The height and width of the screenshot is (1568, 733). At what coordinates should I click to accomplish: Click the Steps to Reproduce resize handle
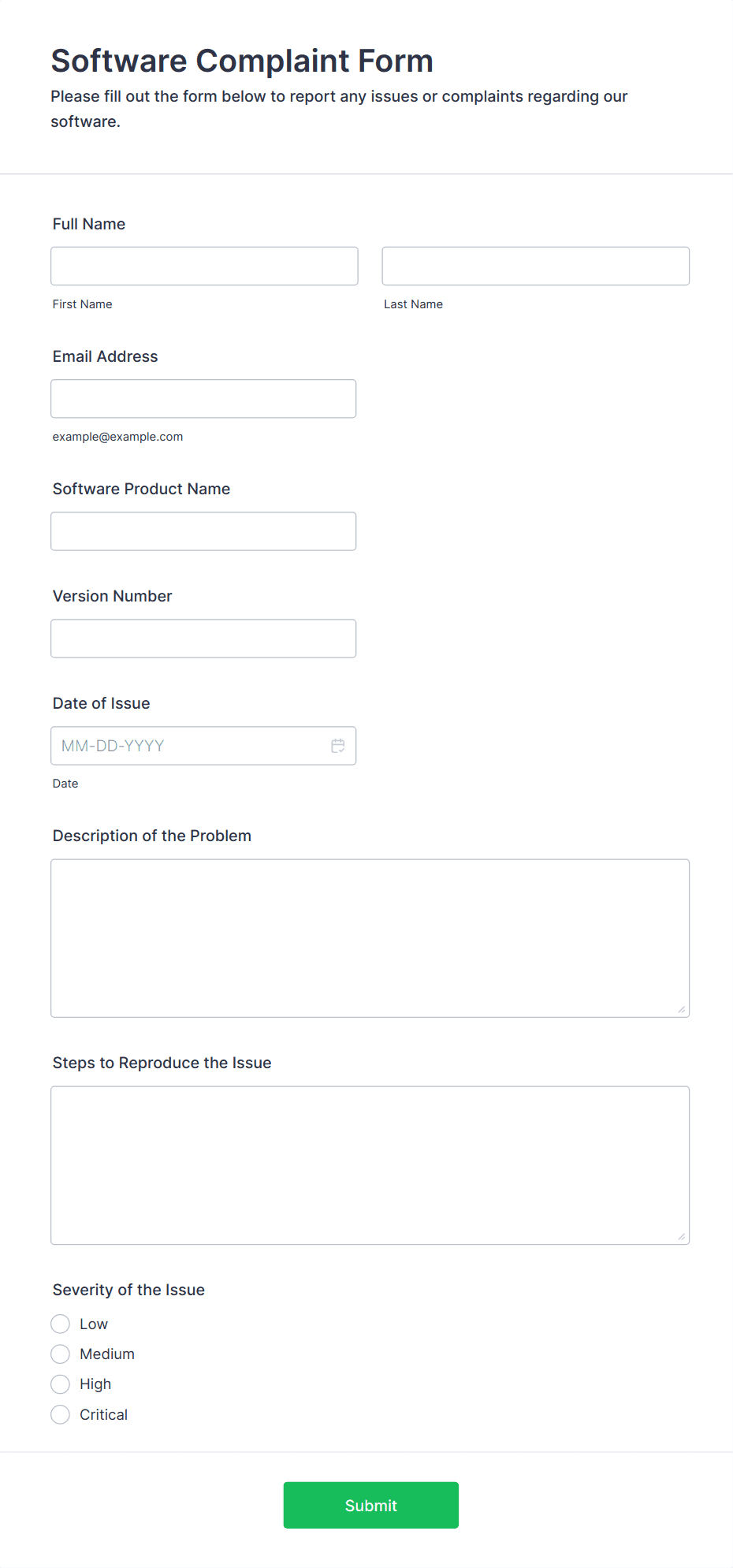tap(682, 1237)
